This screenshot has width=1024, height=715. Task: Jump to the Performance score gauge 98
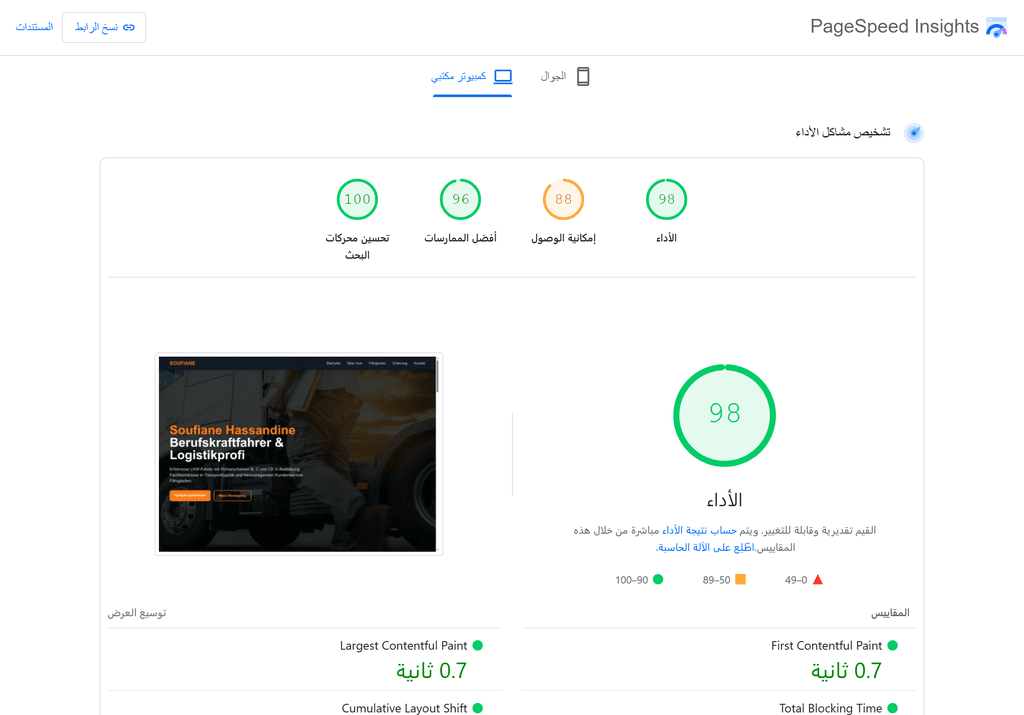[x=666, y=199]
